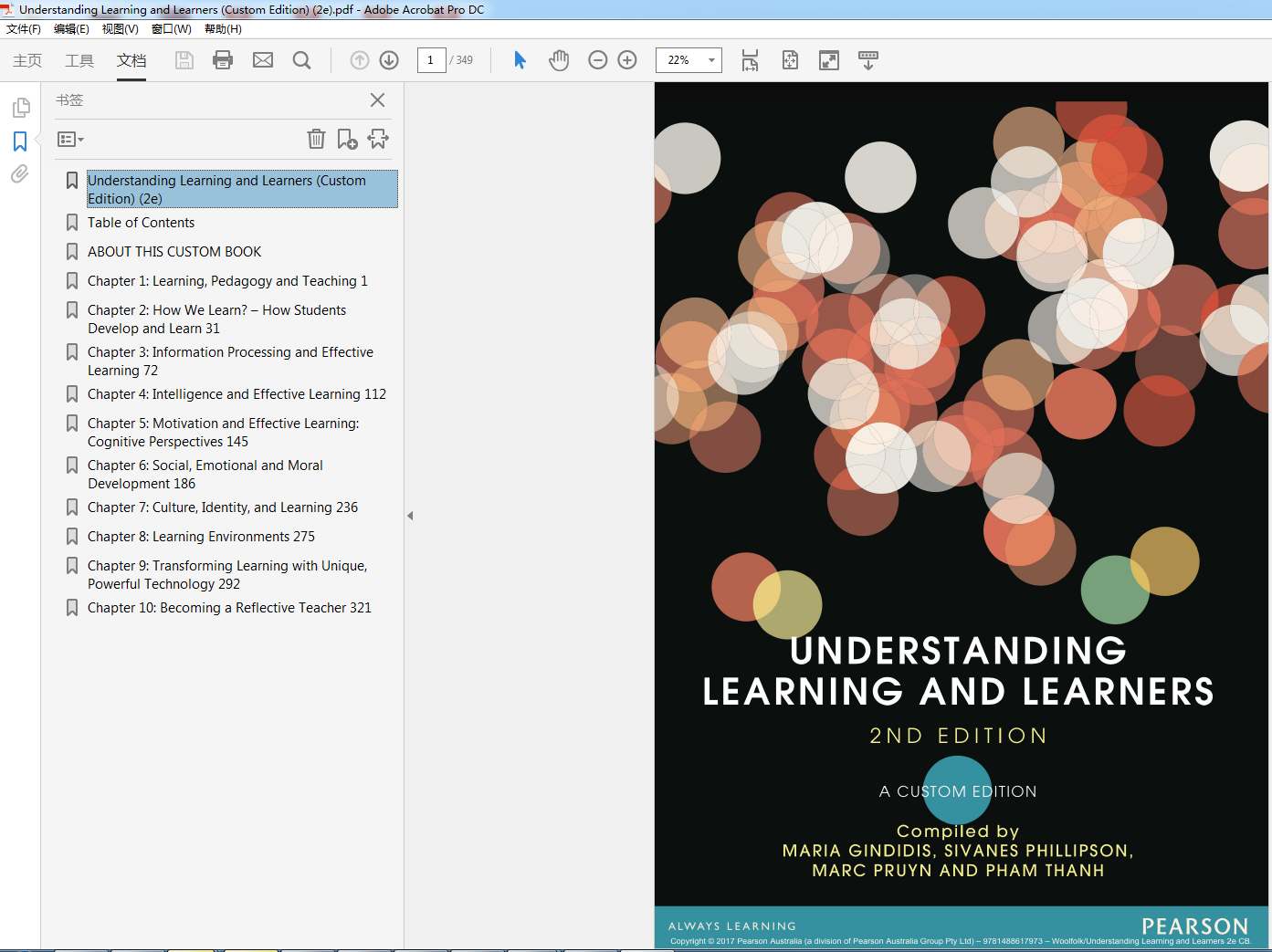Image resolution: width=1272 pixels, height=952 pixels.
Task: Open the Table of Contents bookmark
Action: [141, 223]
